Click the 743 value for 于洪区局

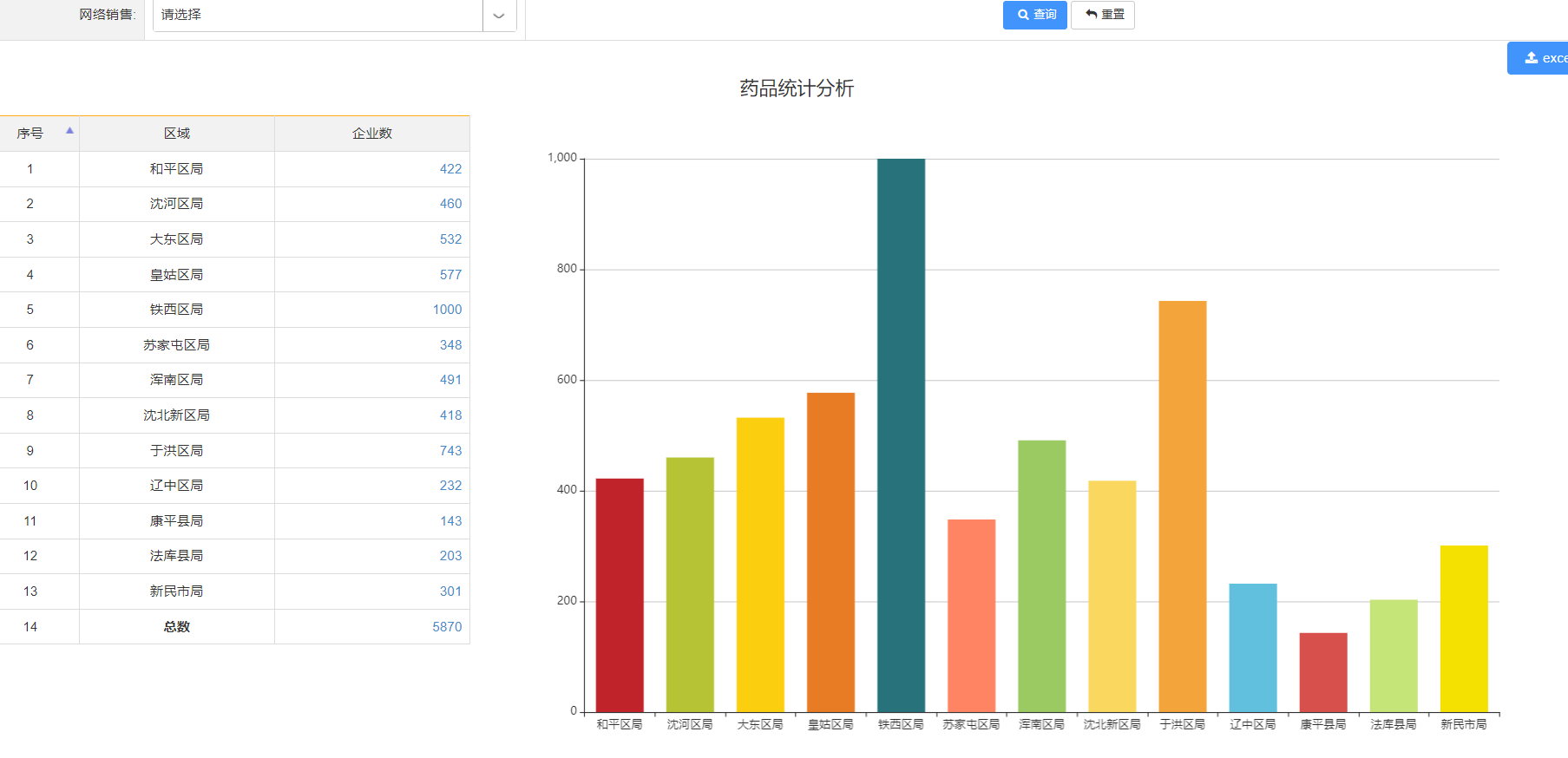450,451
